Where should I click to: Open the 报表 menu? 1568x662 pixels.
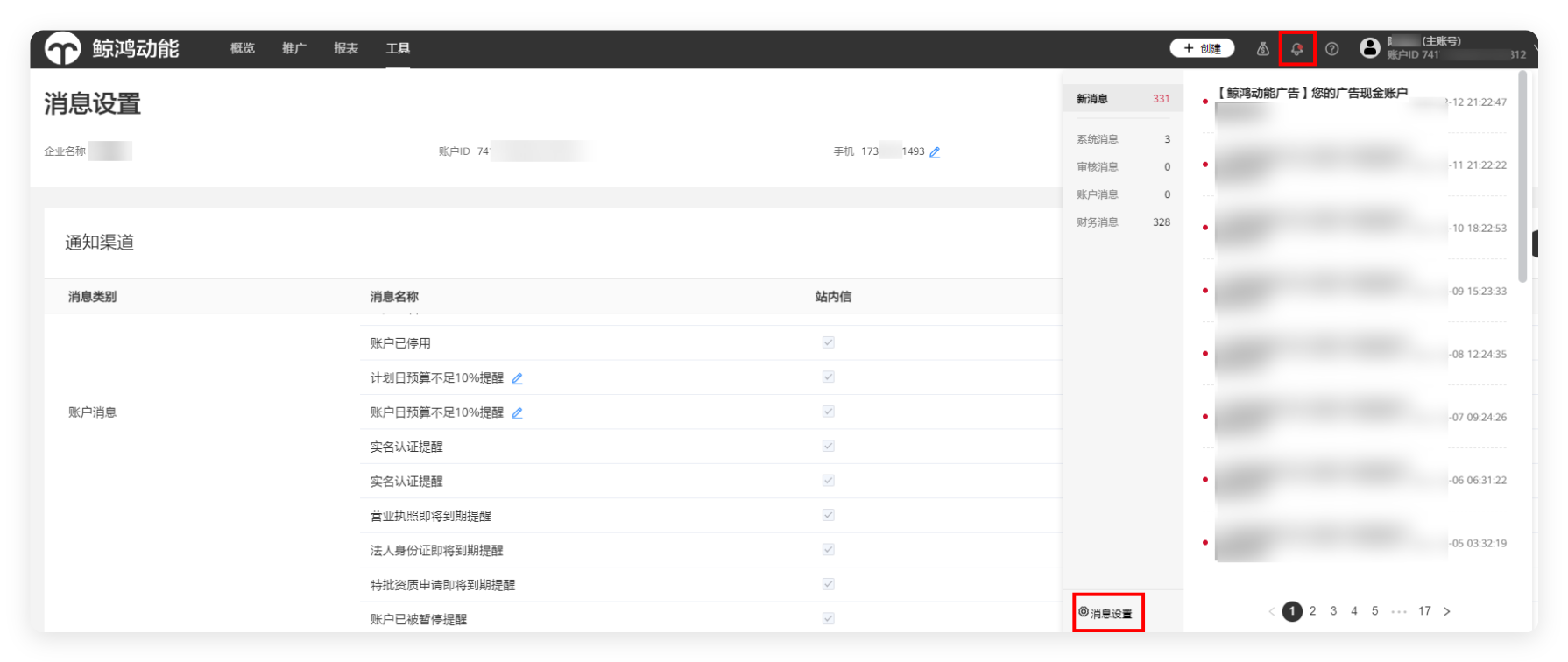pos(346,48)
